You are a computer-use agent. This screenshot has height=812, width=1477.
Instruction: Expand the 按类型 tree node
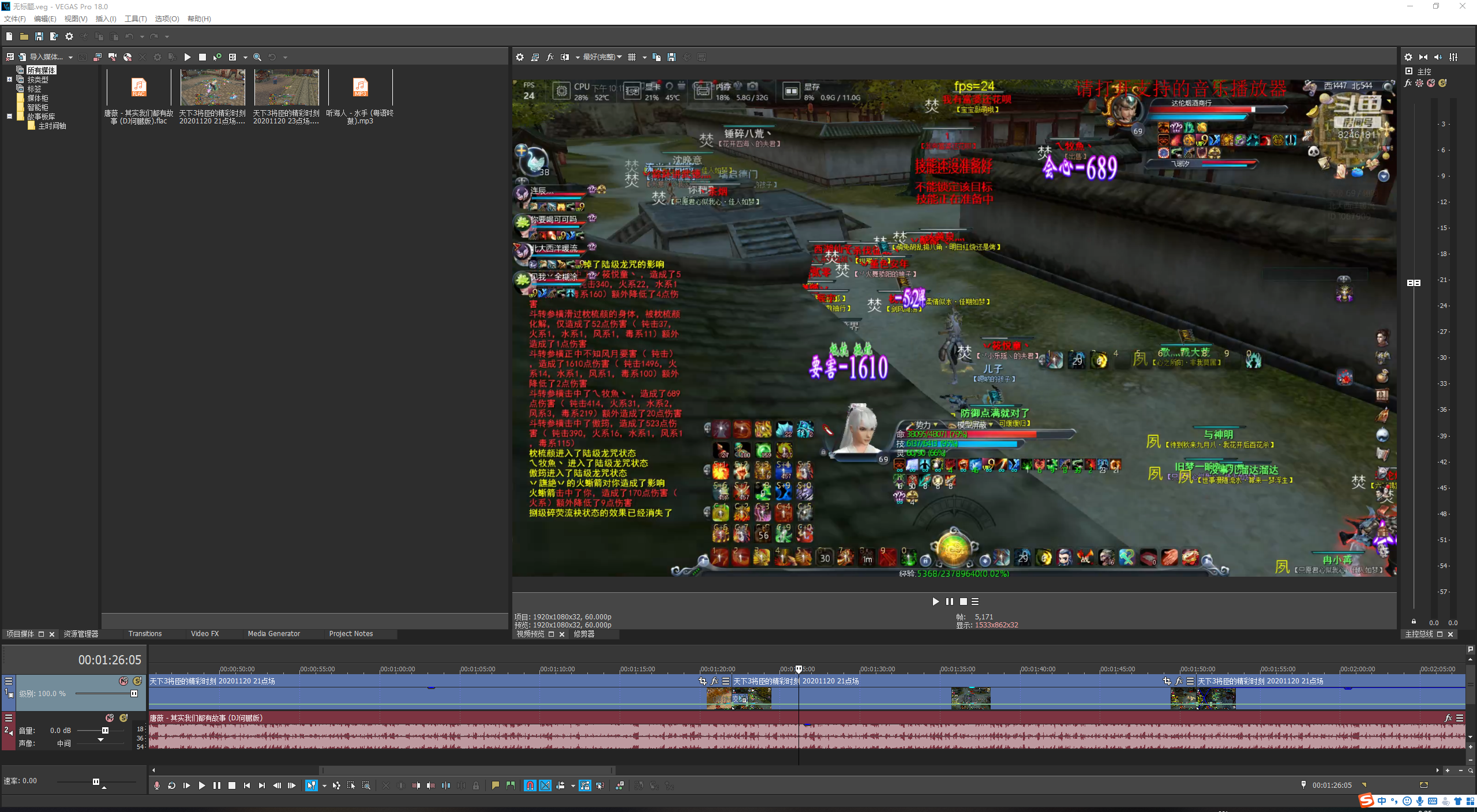(x=9, y=80)
